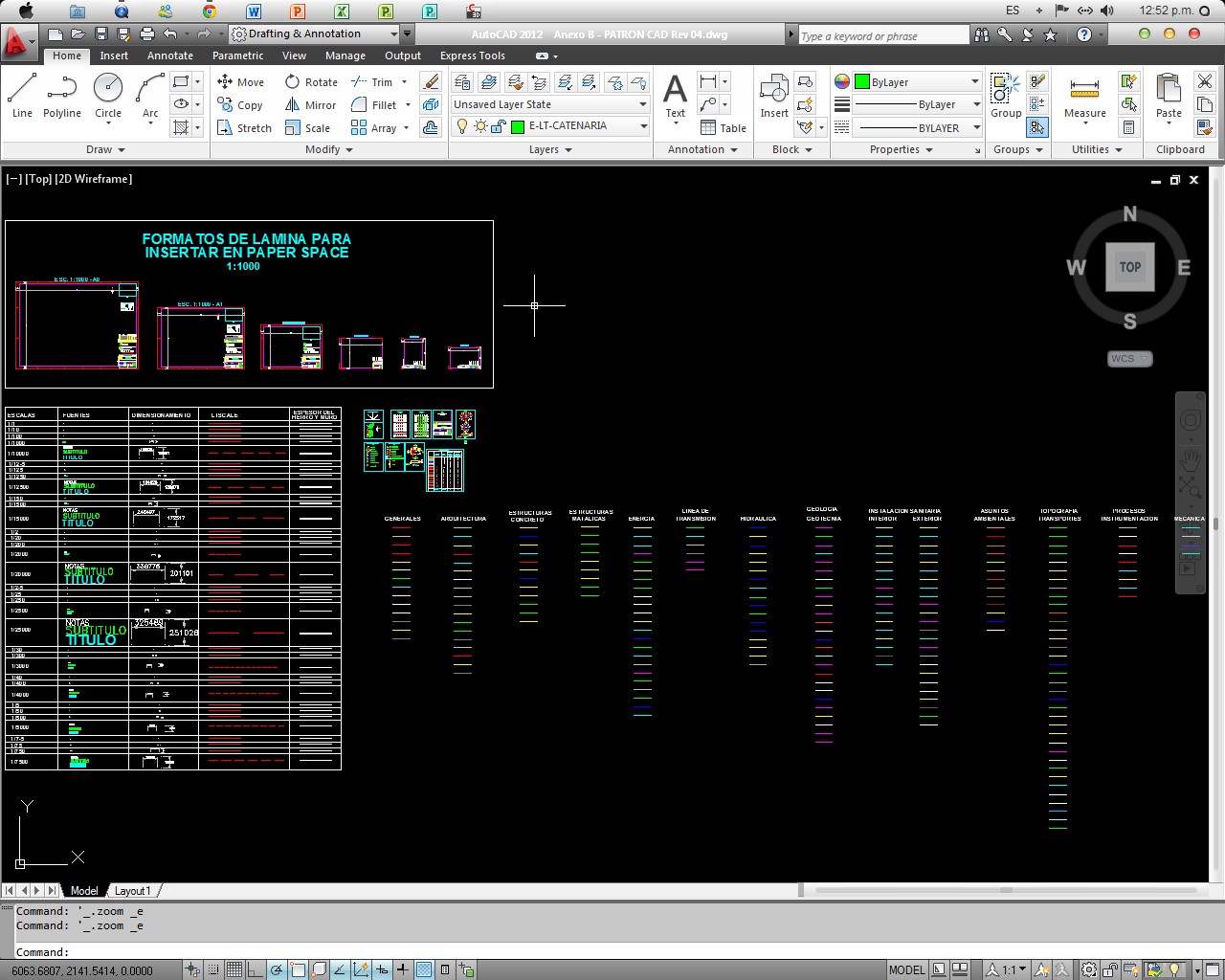Image resolution: width=1225 pixels, height=980 pixels.
Task: Start the Move command
Action: coord(241,82)
